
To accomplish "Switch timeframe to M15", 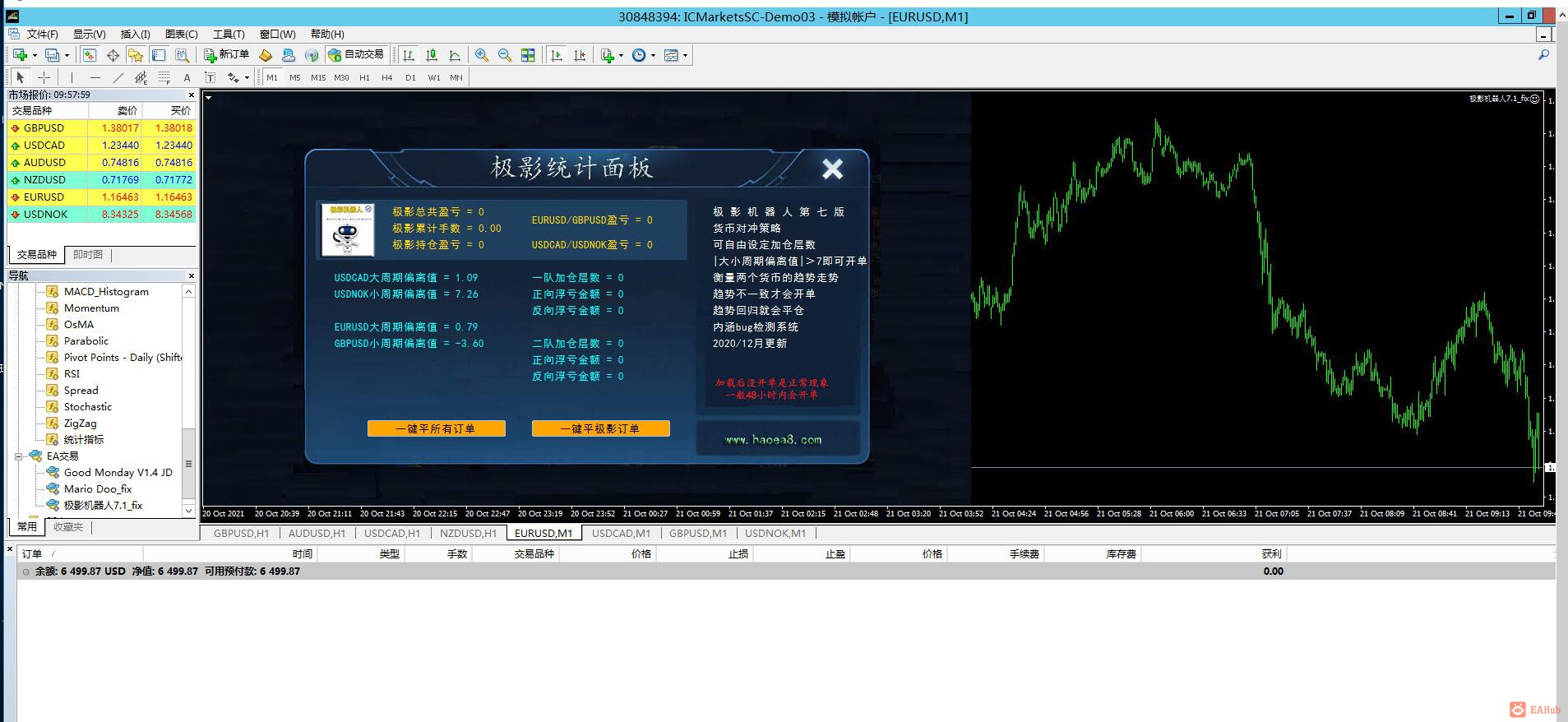I will click(x=318, y=77).
